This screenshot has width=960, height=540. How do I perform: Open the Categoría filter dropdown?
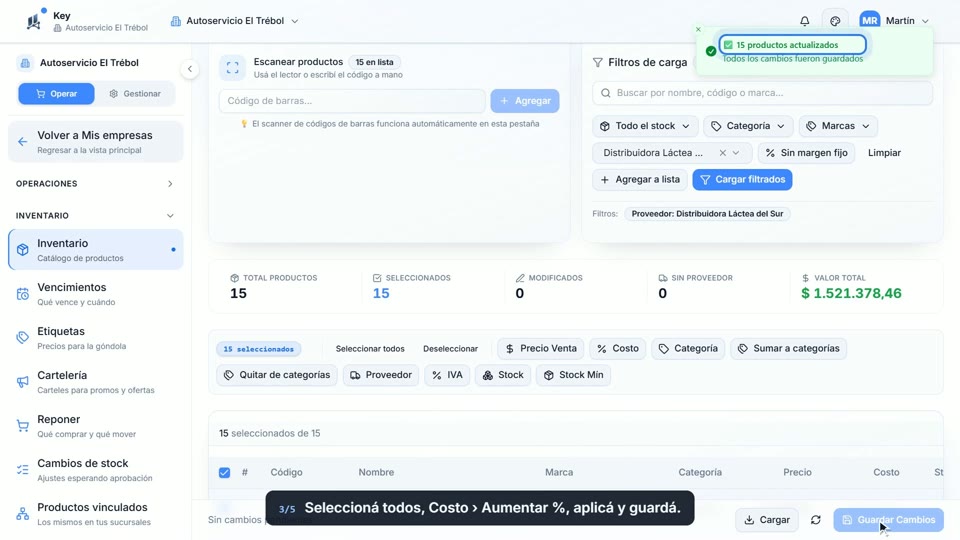click(x=748, y=126)
